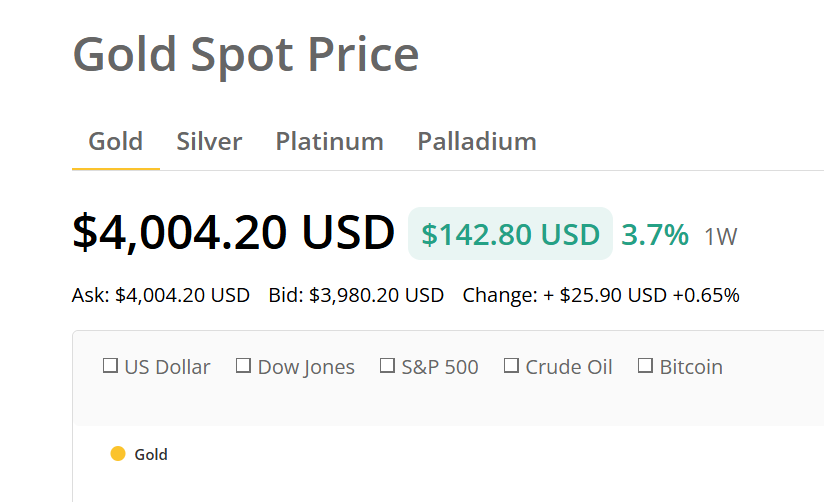Switch to the Gold tab
This screenshot has height=502, width=824.
[115, 142]
